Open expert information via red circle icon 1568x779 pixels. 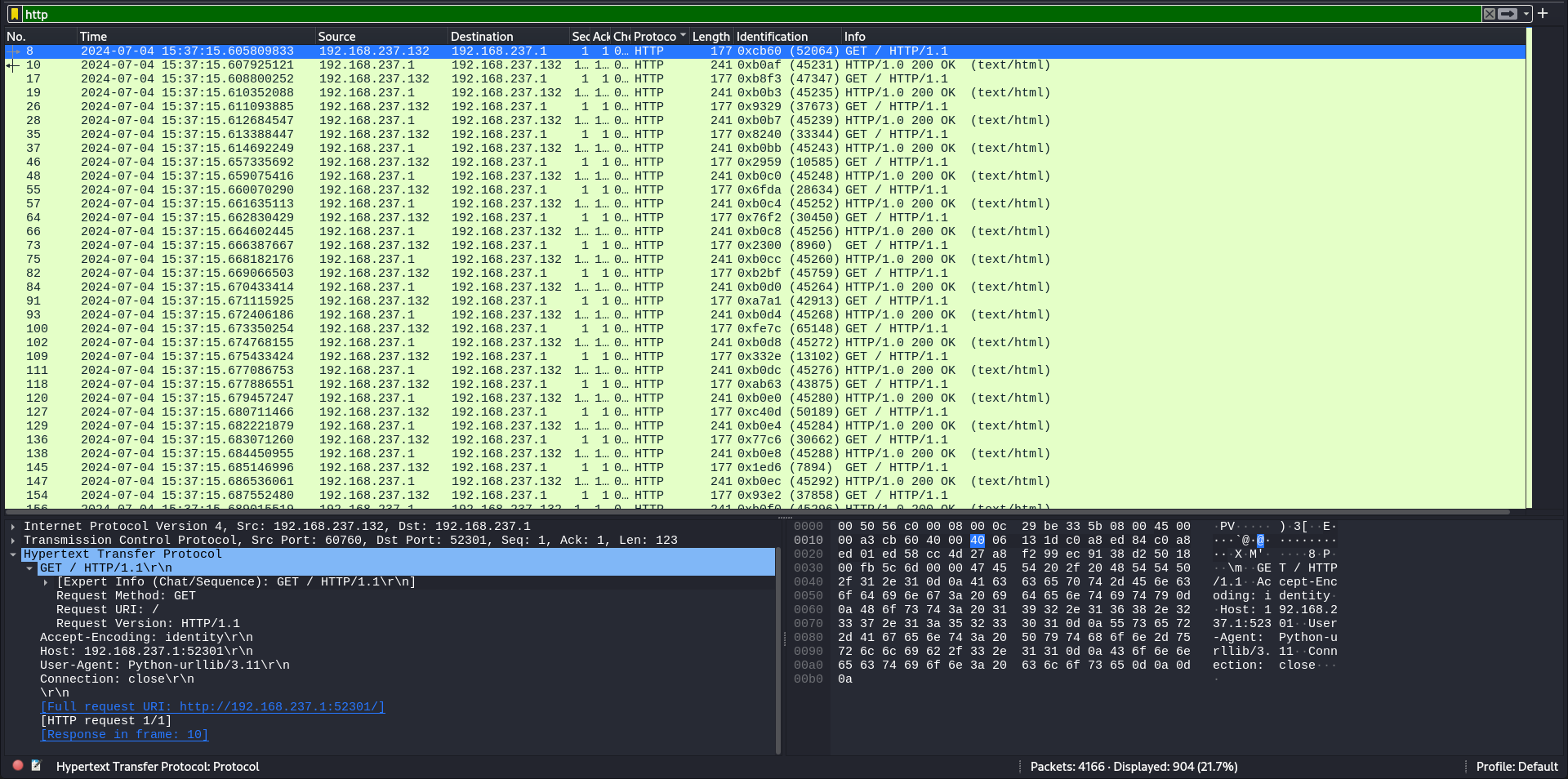[18, 766]
